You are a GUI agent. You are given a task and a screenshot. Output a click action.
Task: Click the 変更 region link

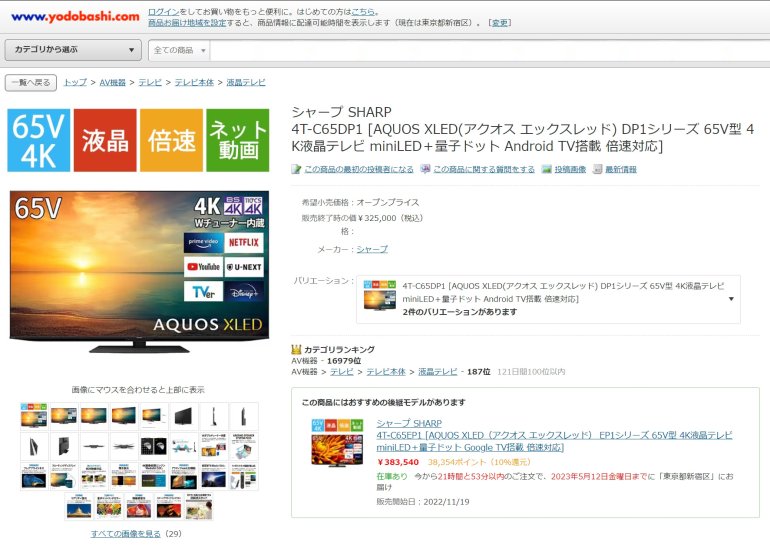(x=500, y=23)
